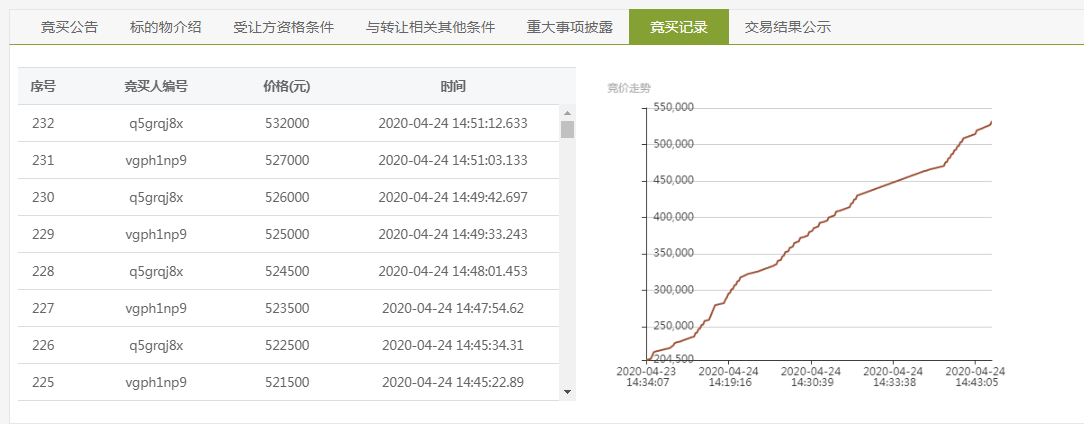Click the 450,000 y-axis label

pyautogui.click(x=674, y=181)
